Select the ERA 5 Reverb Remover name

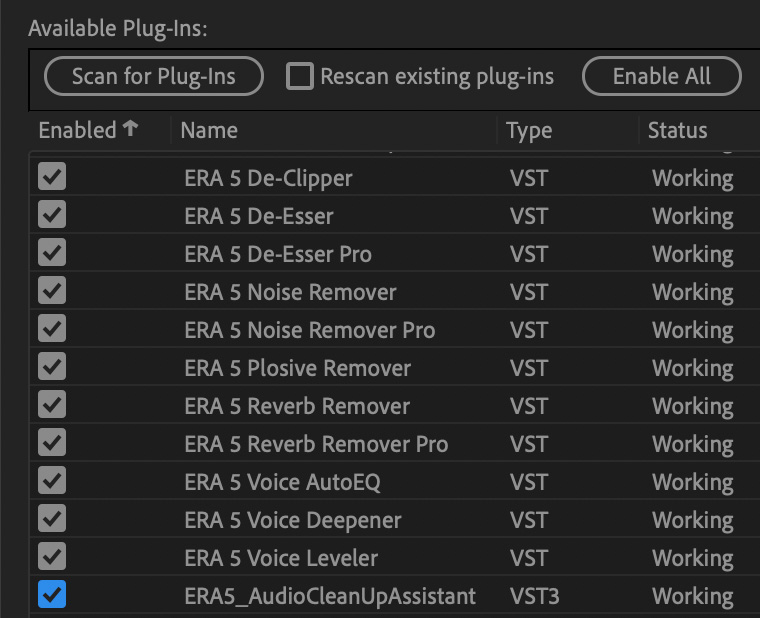pyautogui.click(x=297, y=406)
